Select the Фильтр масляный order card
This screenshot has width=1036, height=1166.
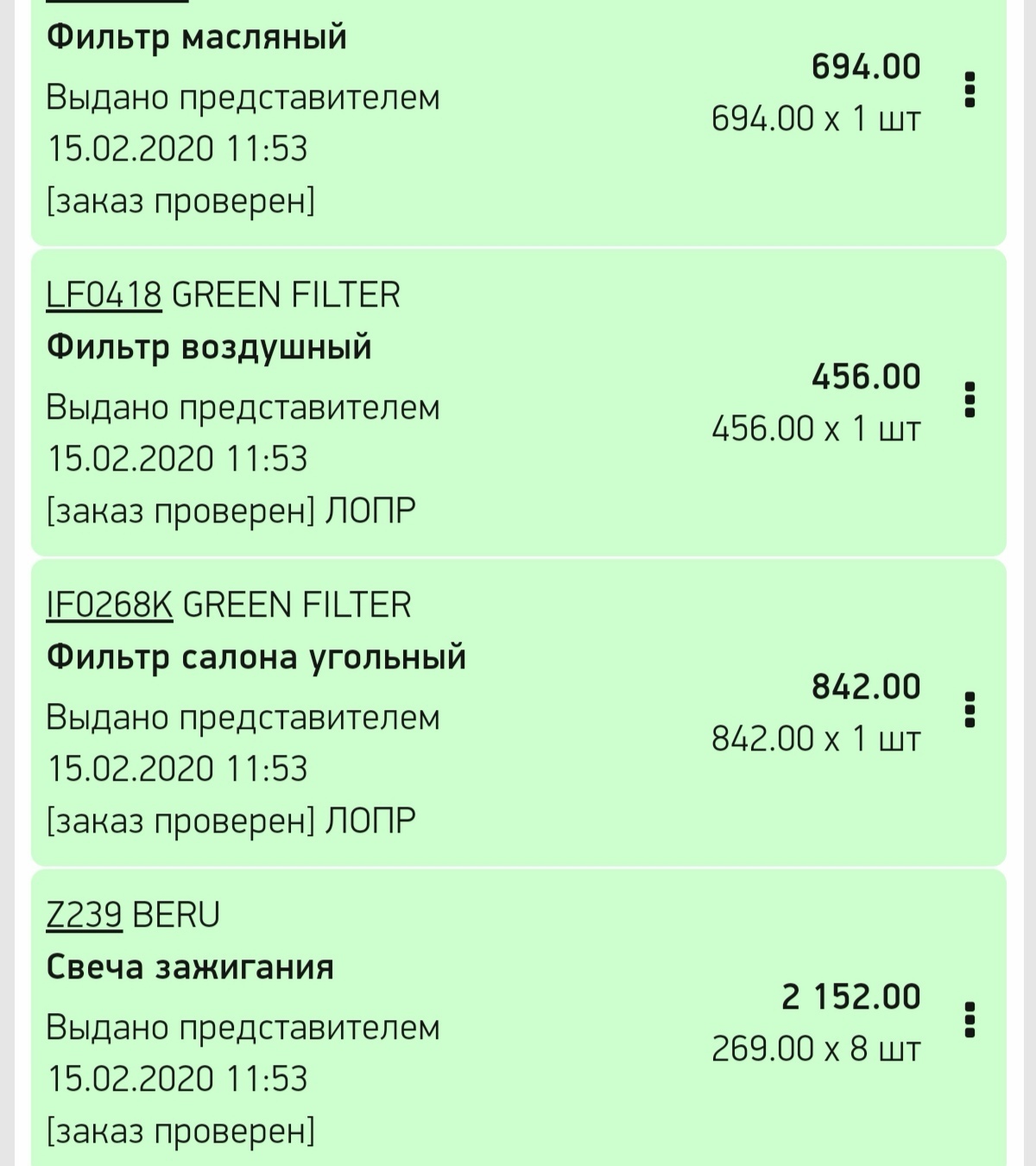(518, 123)
